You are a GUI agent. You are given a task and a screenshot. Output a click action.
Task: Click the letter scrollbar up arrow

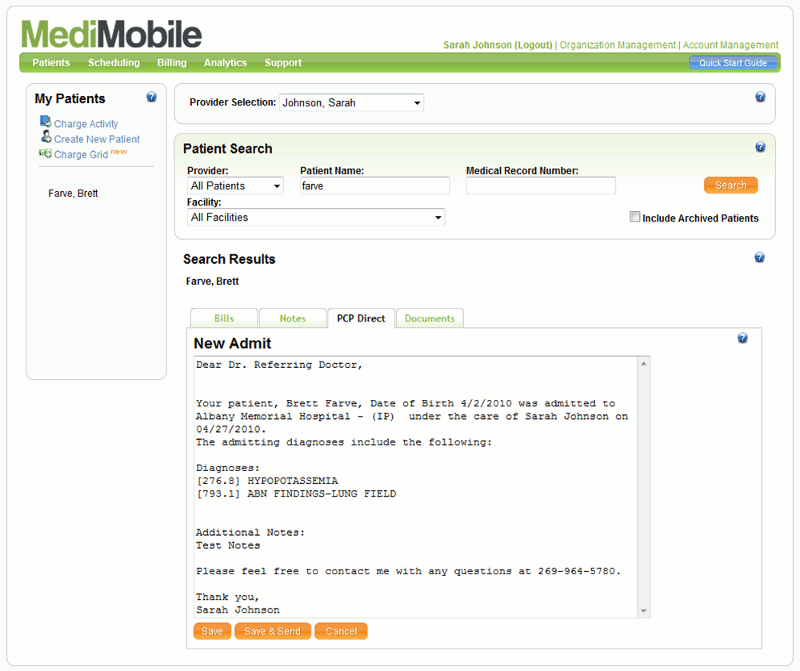(644, 363)
